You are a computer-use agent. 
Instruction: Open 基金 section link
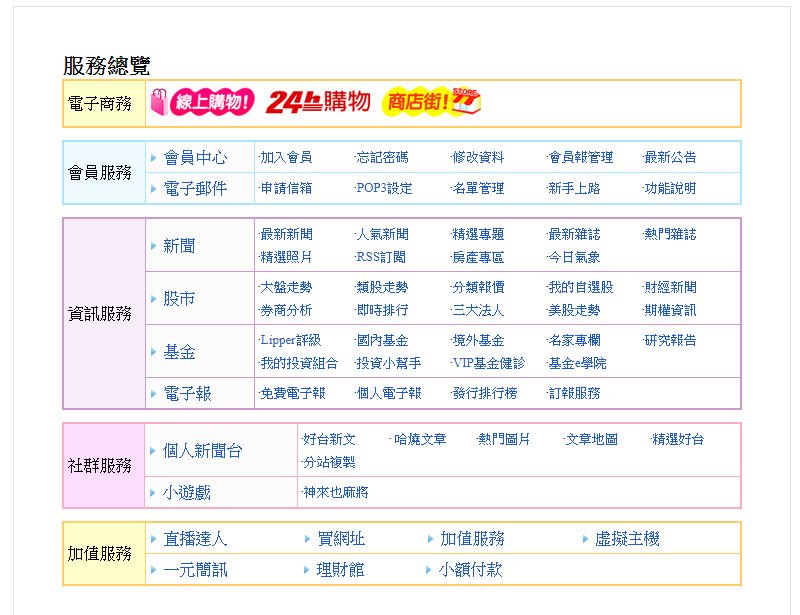[179, 352]
